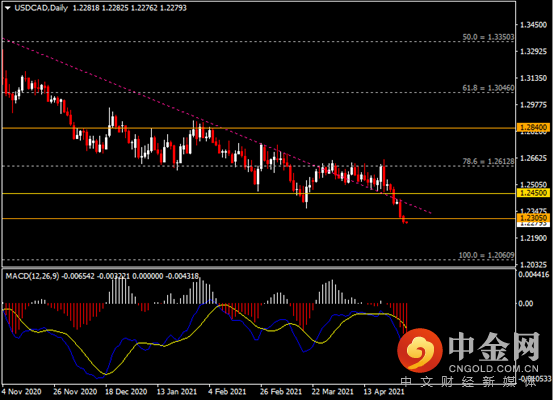The height and width of the screenshot is (400, 554).
Task: Click the 1.34500 price scale value
Action: click(x=533, y=25)
